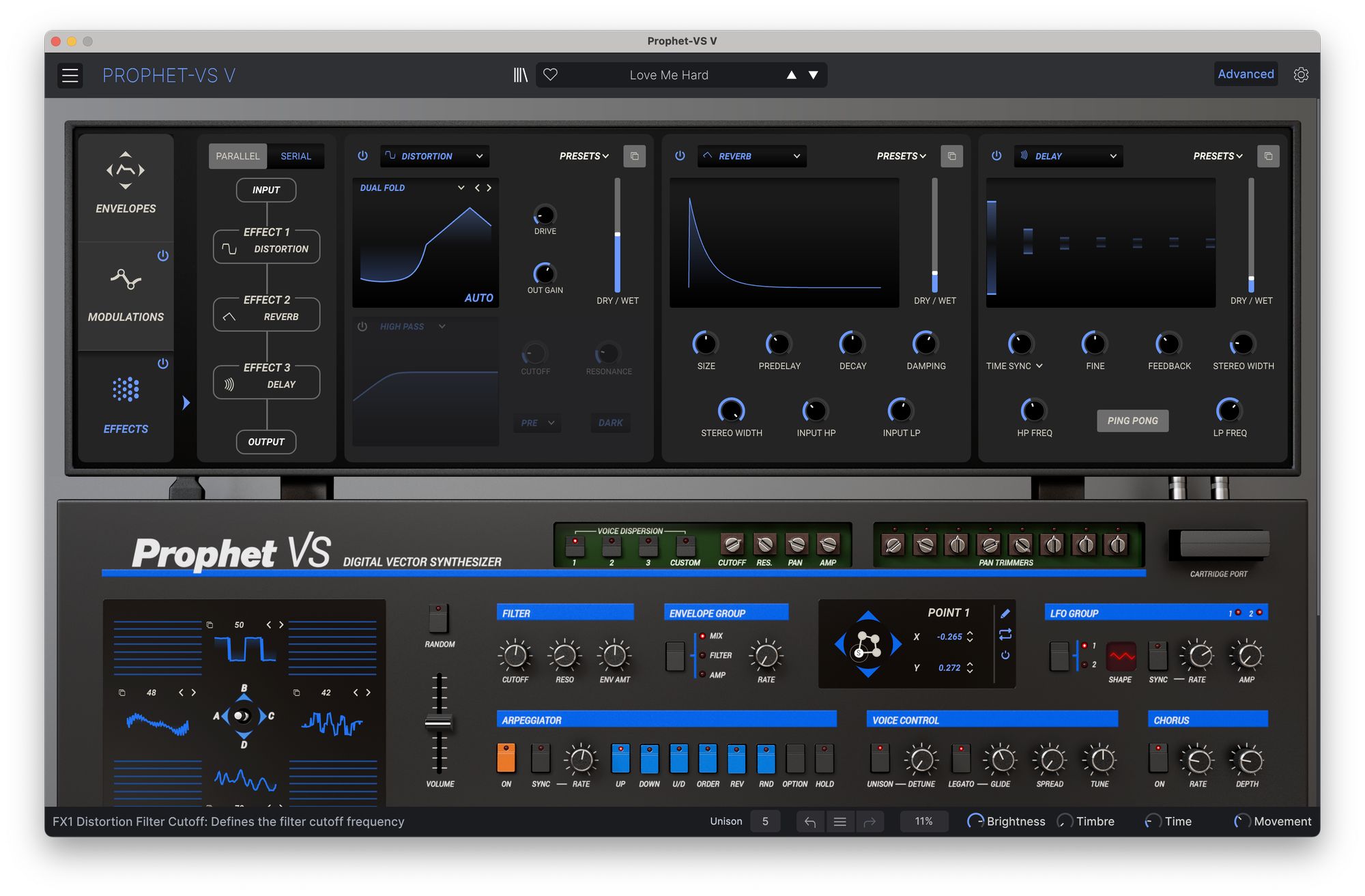The height and width of the screenshot is (896, 1365).
Task: Select Serial effects routing tab
Action: [296, 156]
